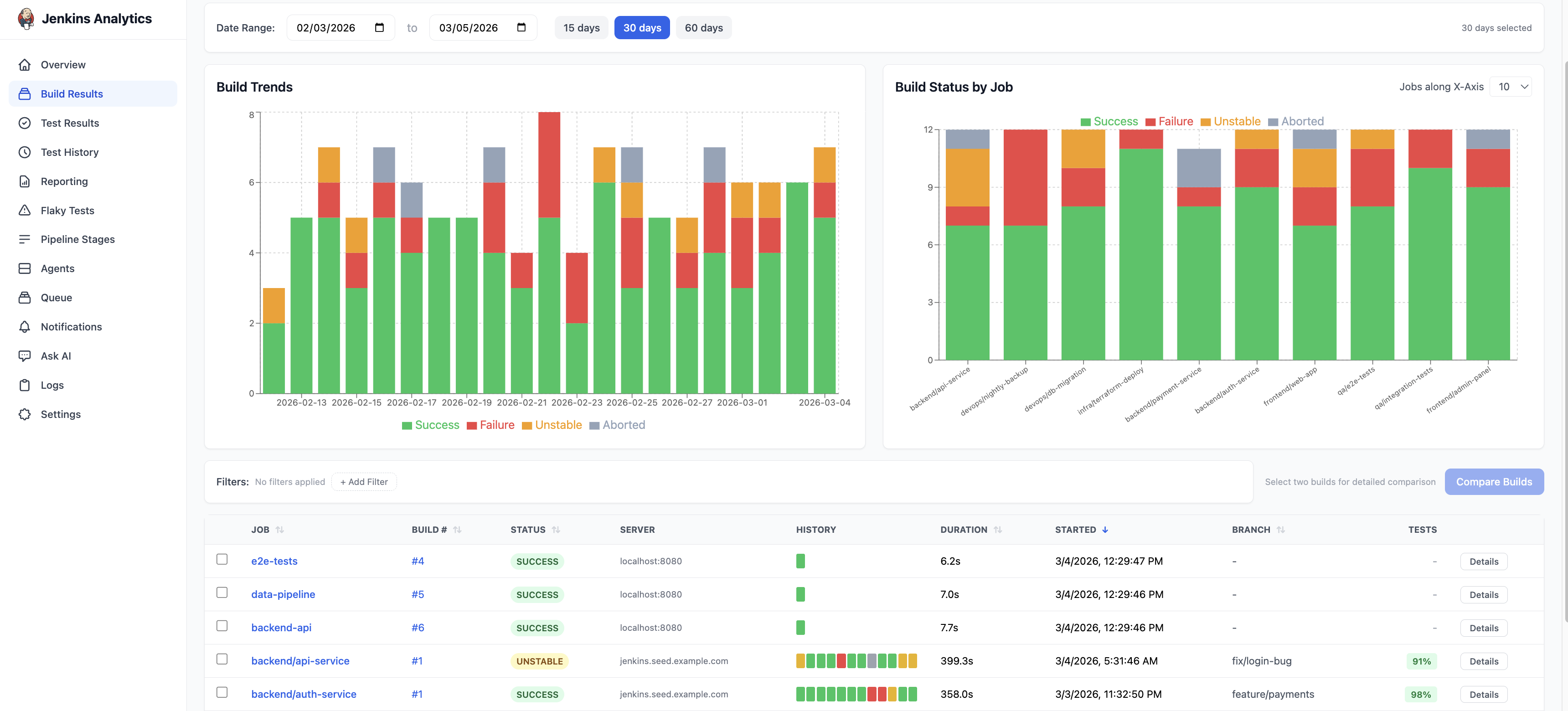Toggle the Failure legend swatch in Build Trends

point(471,426)
